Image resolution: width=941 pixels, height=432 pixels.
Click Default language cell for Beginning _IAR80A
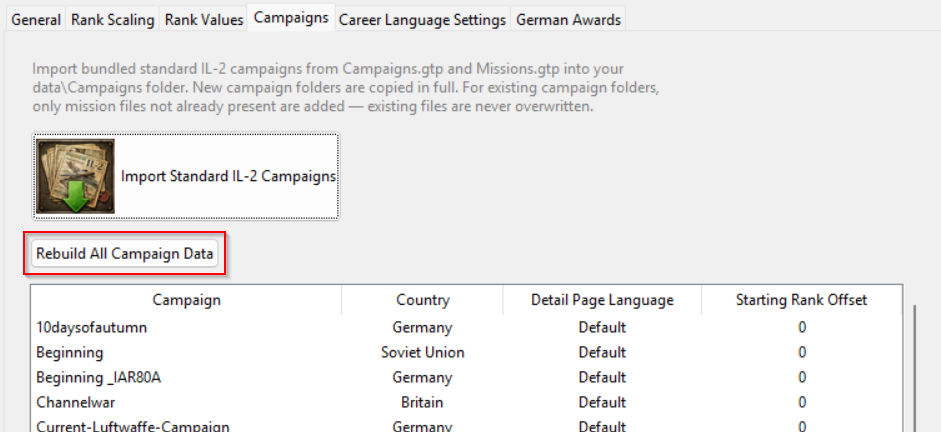(x=602, y=377)
